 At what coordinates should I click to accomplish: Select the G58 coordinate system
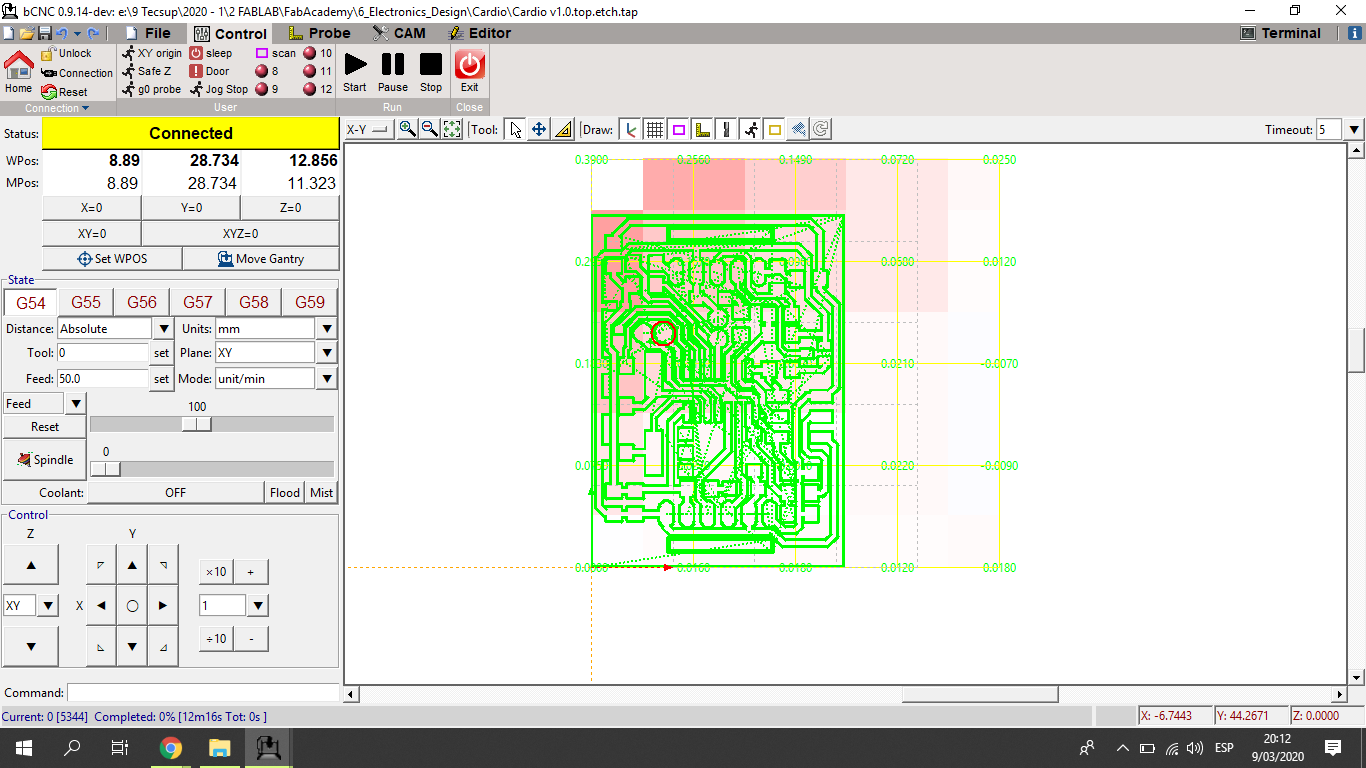pyautogui.click(x=254, y=302)
